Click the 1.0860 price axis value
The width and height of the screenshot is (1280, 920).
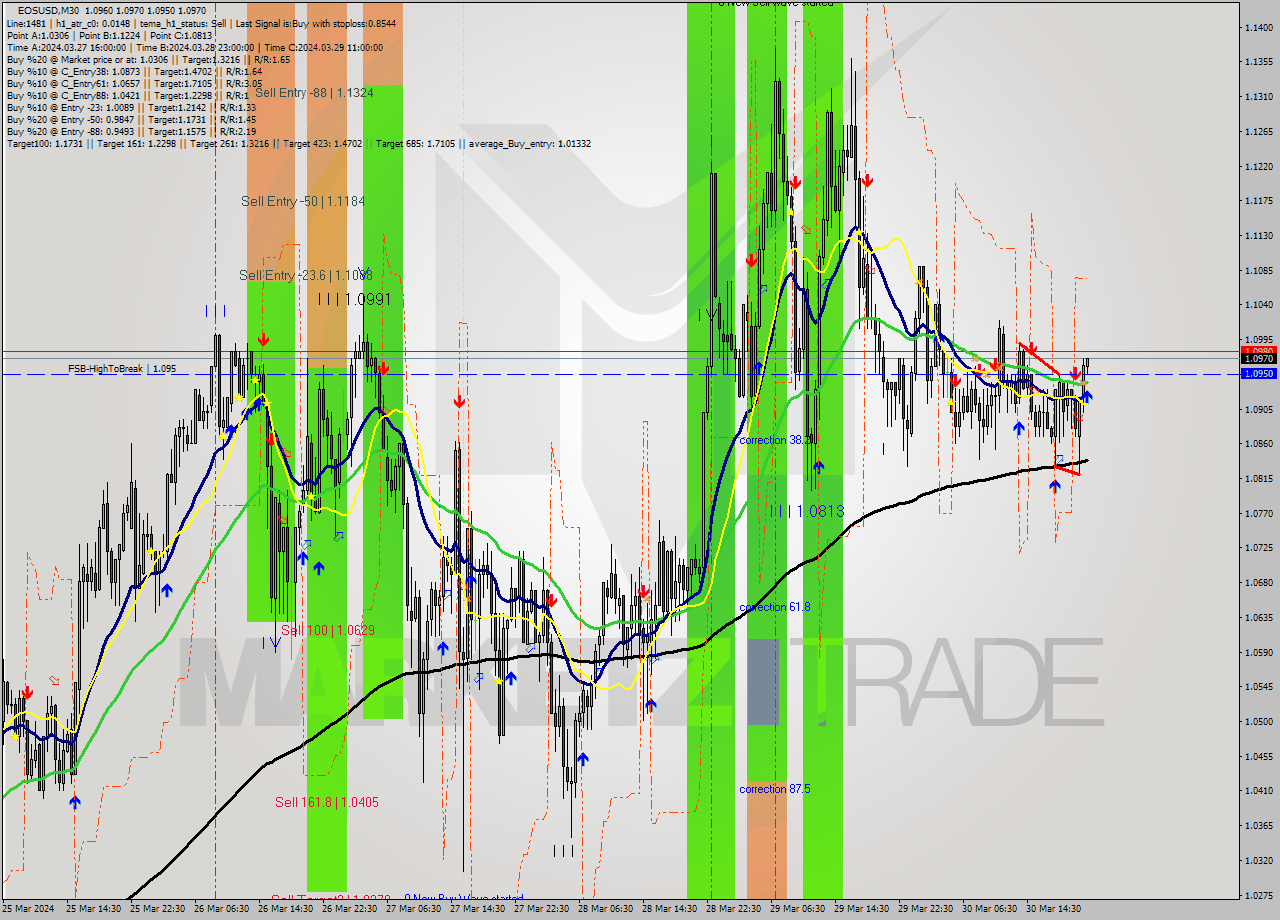coord(1258,444)
